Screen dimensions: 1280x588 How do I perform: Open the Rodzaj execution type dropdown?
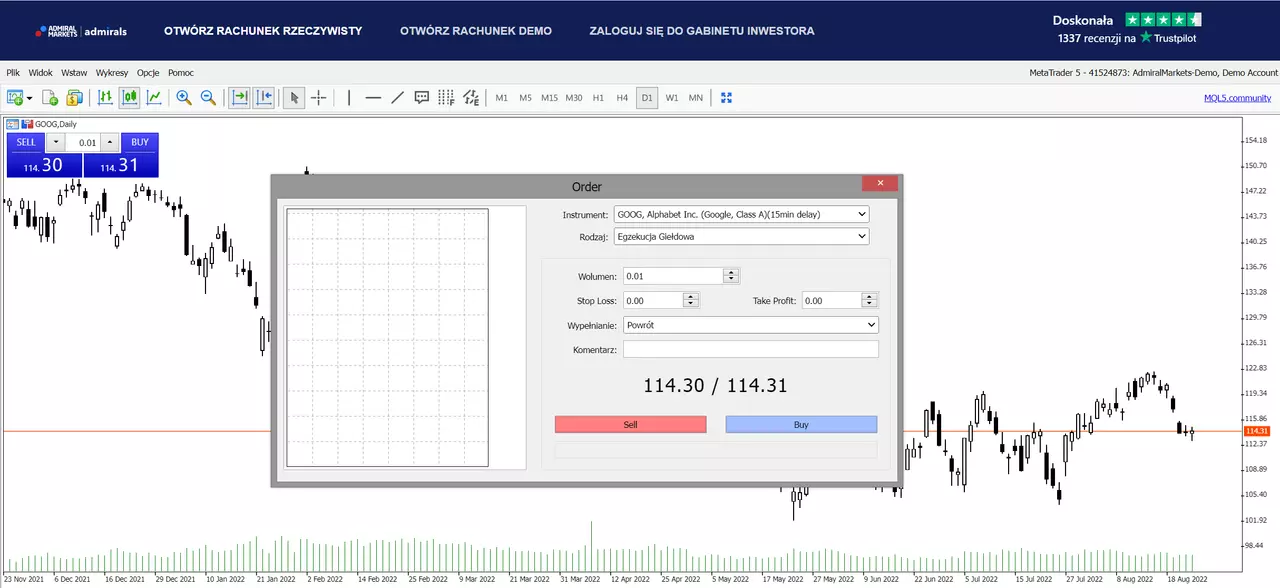(741, 237)
